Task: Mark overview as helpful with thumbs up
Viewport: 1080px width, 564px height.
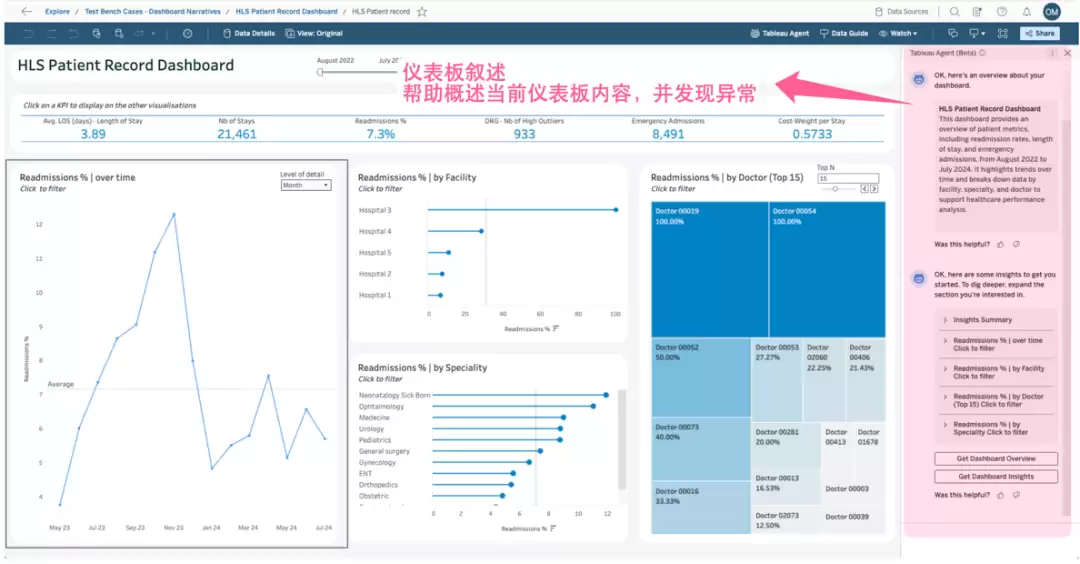Action: point(1001,244)
